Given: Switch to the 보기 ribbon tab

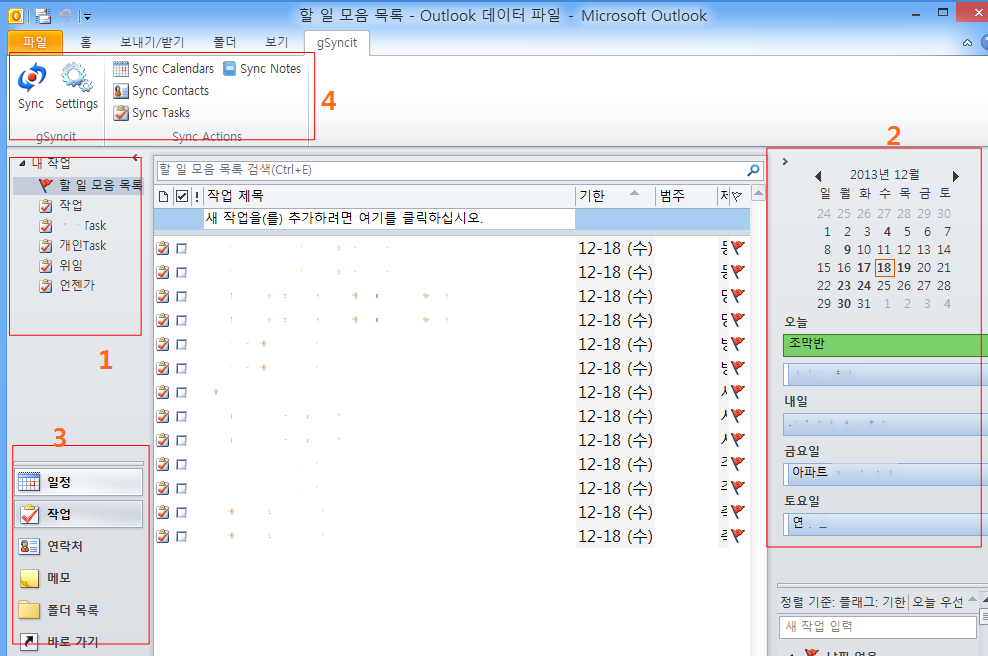Looking at the screenshot, I should 277,42.
